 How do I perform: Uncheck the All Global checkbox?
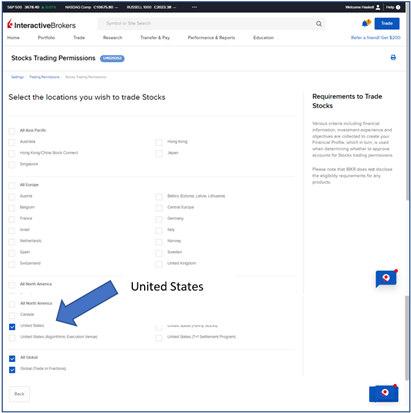12,358
